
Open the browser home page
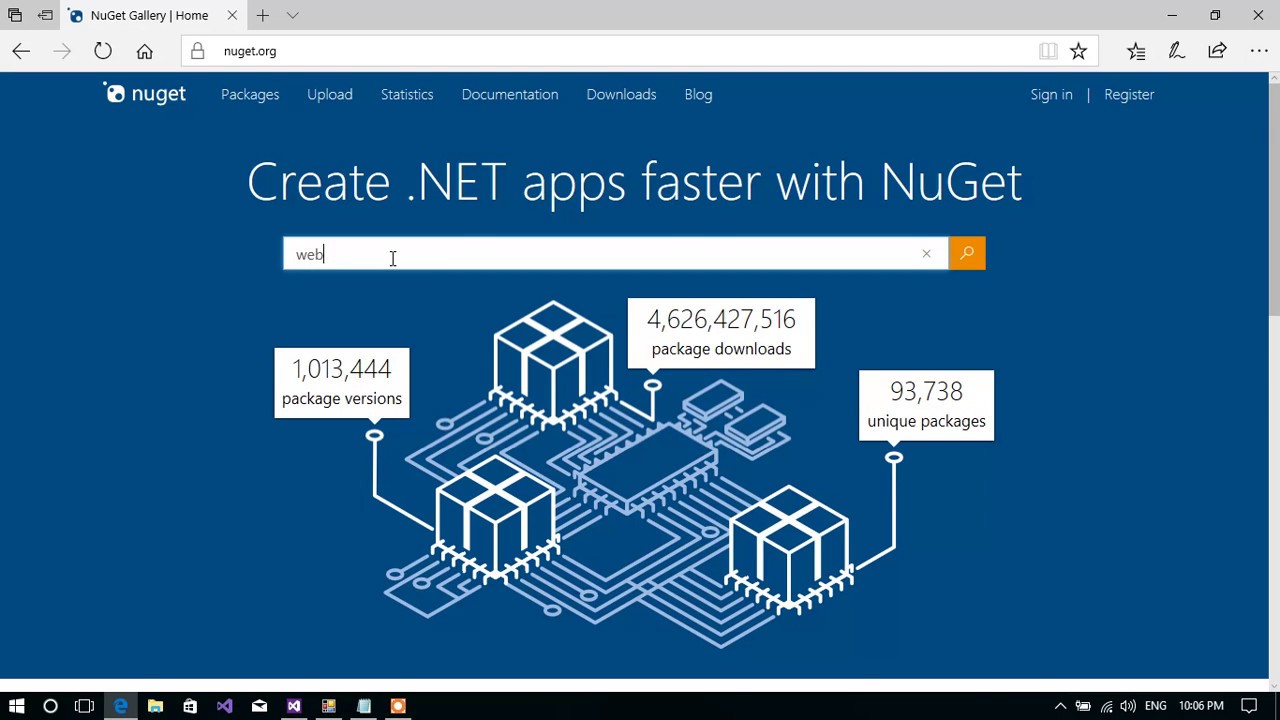click(x=144, y=51)
